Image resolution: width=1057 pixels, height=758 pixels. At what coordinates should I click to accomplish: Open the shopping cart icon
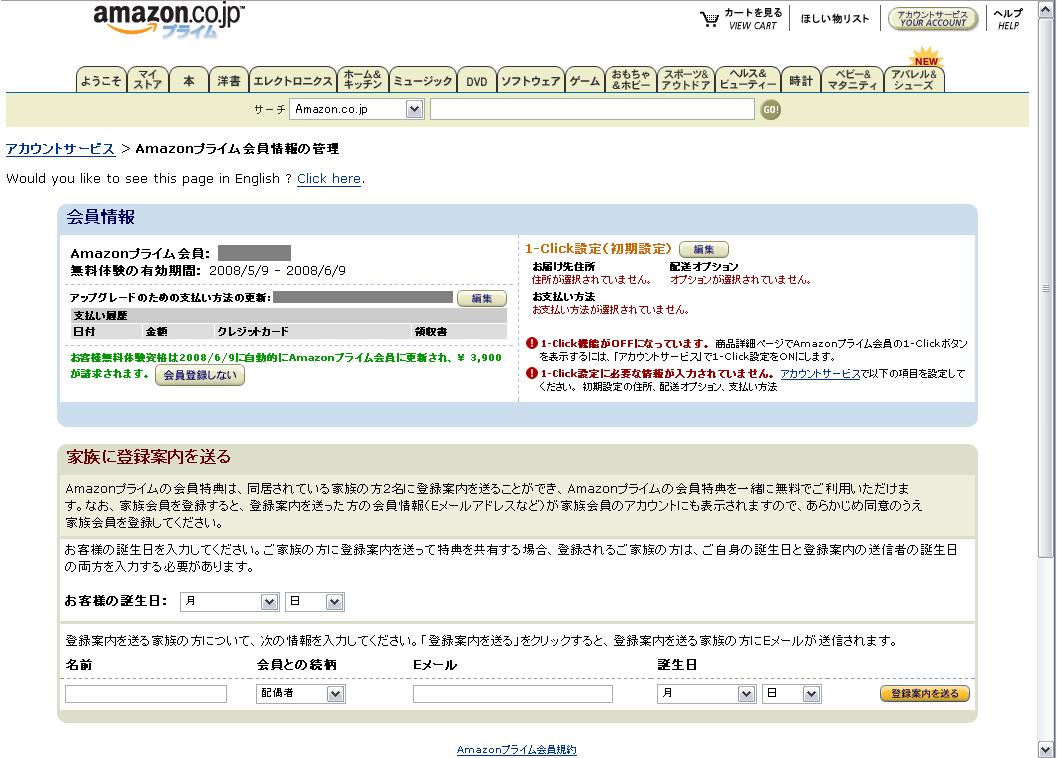click(709, 19)
